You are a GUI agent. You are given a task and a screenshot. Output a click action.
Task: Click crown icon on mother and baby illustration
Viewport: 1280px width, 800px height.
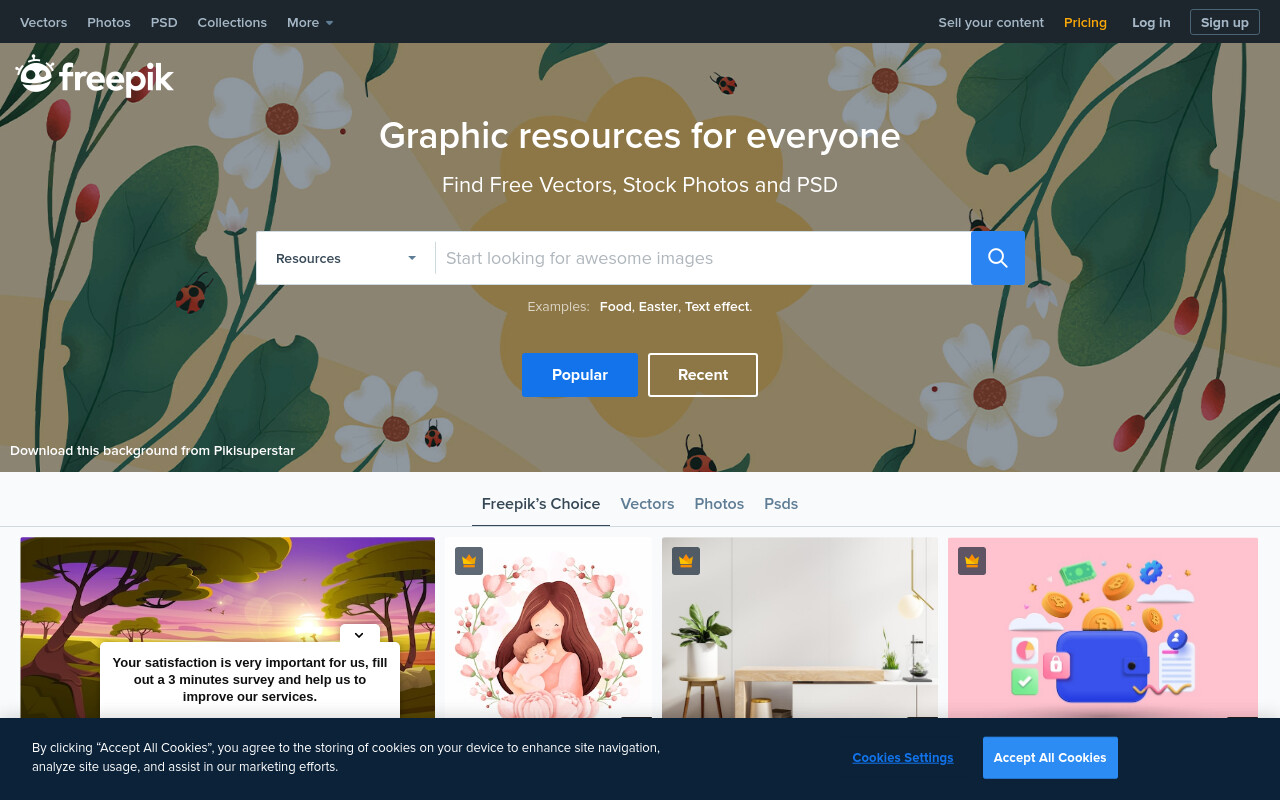point(469,561)
